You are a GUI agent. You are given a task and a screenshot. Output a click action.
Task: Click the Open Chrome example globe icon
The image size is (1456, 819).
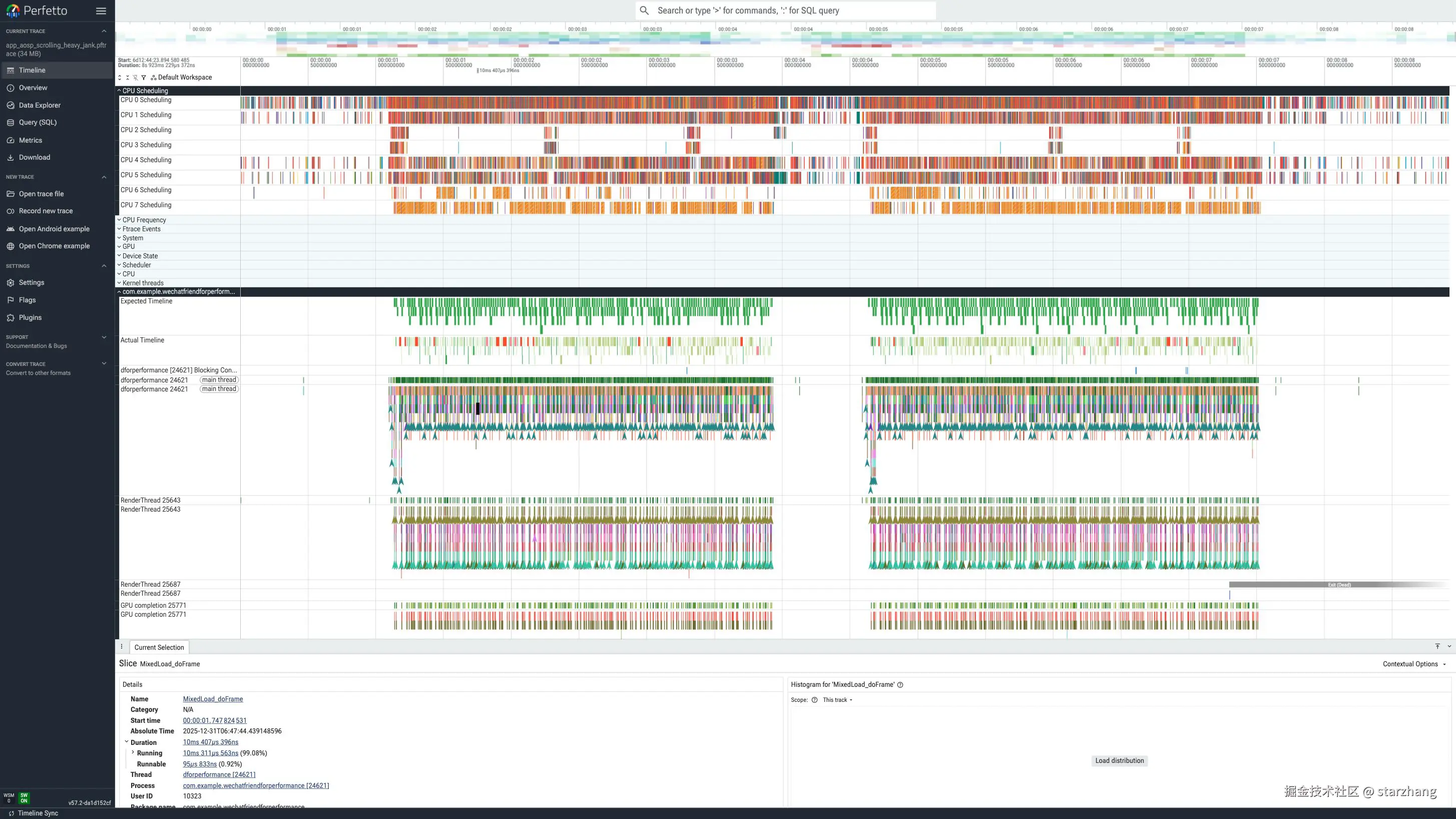pos(10,246)
